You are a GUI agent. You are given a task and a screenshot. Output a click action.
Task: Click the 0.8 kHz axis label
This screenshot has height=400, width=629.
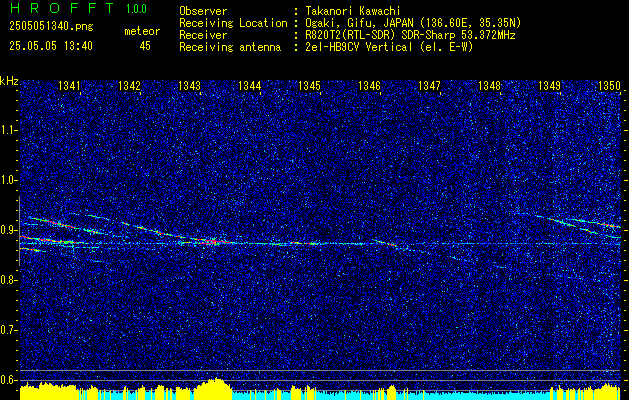pos(9,280)
